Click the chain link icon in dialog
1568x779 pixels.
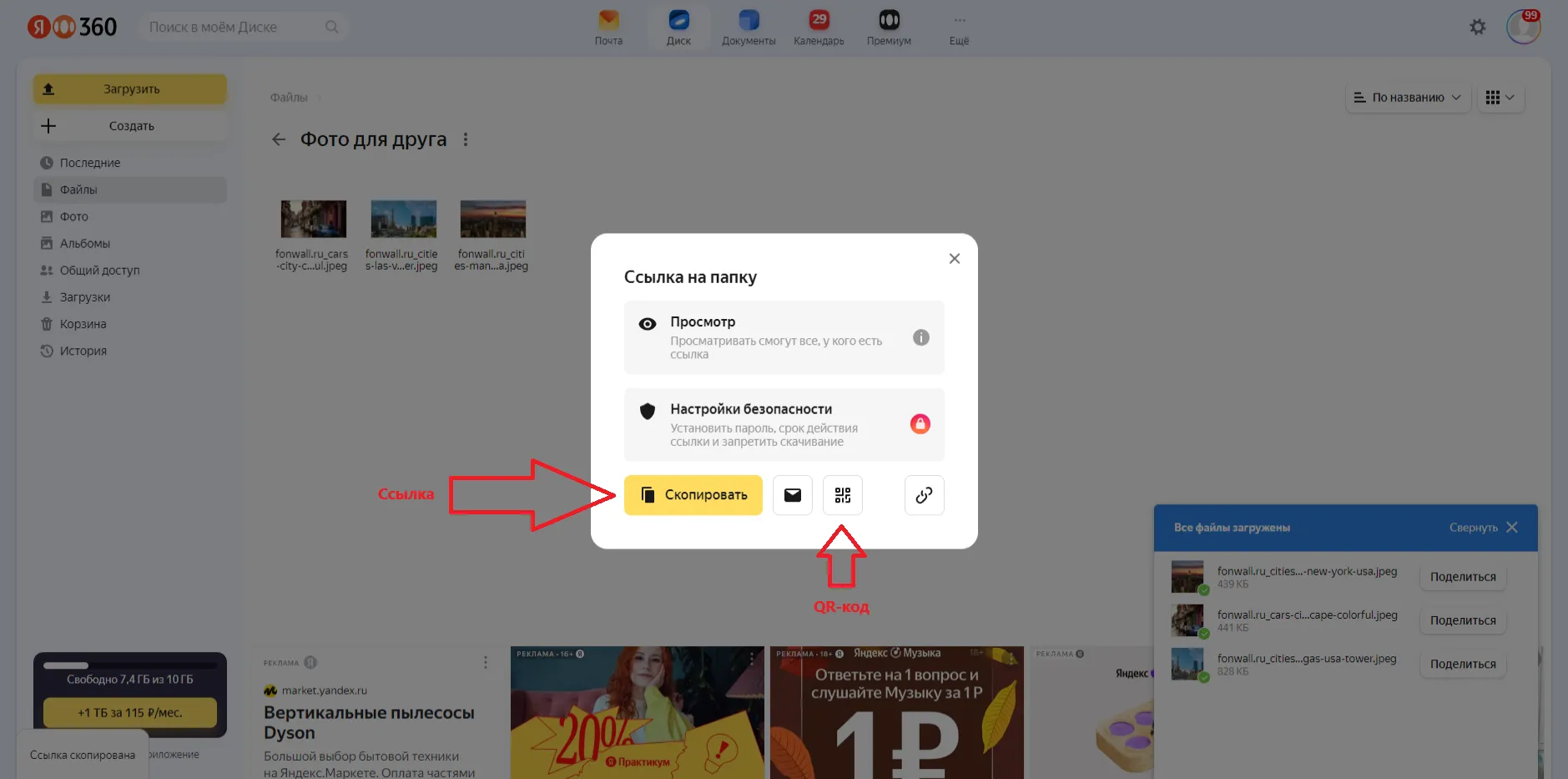[924, 495]
